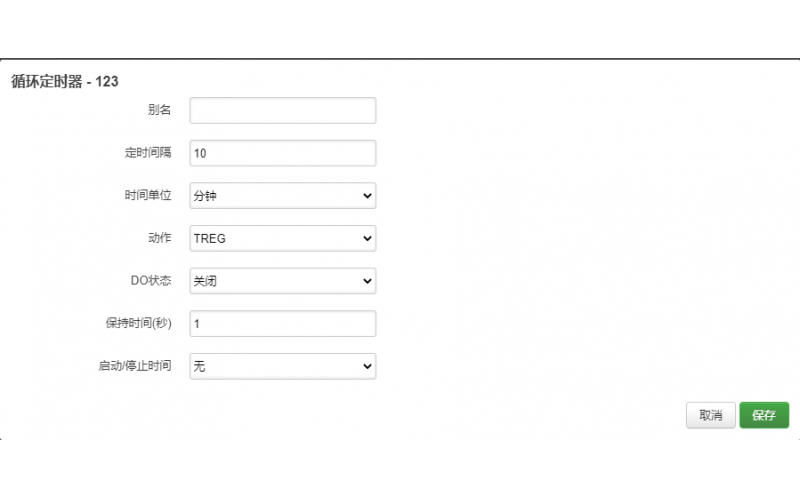Click the chevron arrow on 时间单位 selector
The image size is (800, 500).
click(x=367, y=196)
